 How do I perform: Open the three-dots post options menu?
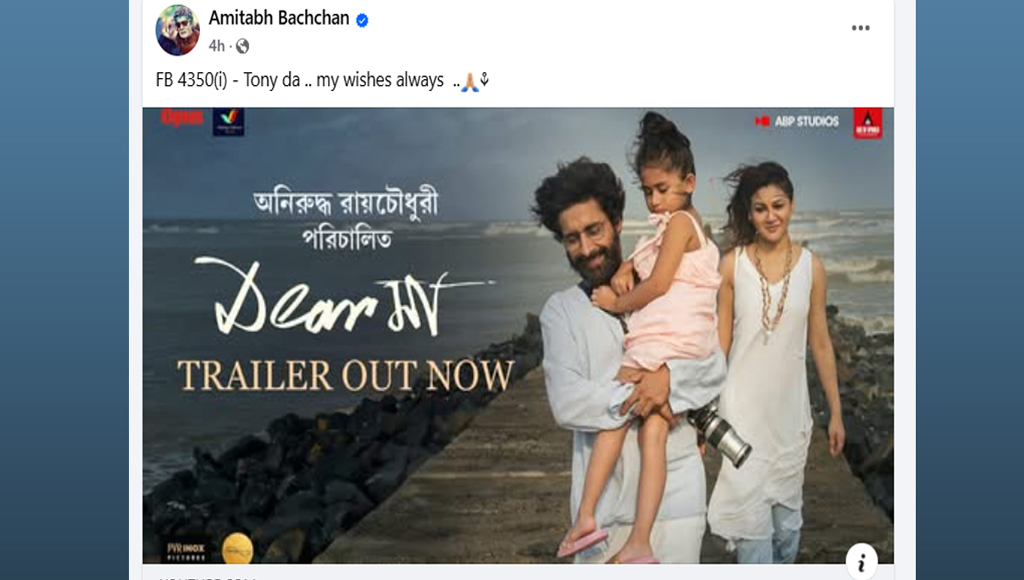(x=860, y=27)
